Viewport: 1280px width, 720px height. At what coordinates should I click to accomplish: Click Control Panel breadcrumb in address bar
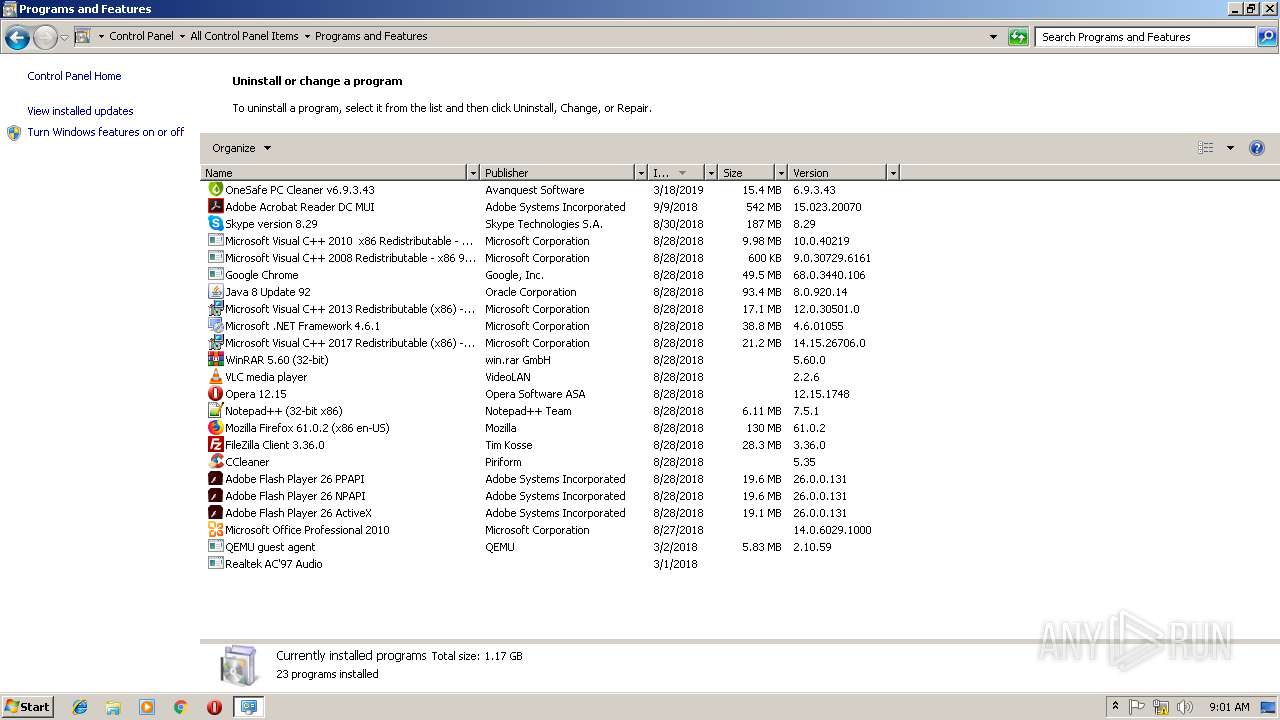point(141,36)
